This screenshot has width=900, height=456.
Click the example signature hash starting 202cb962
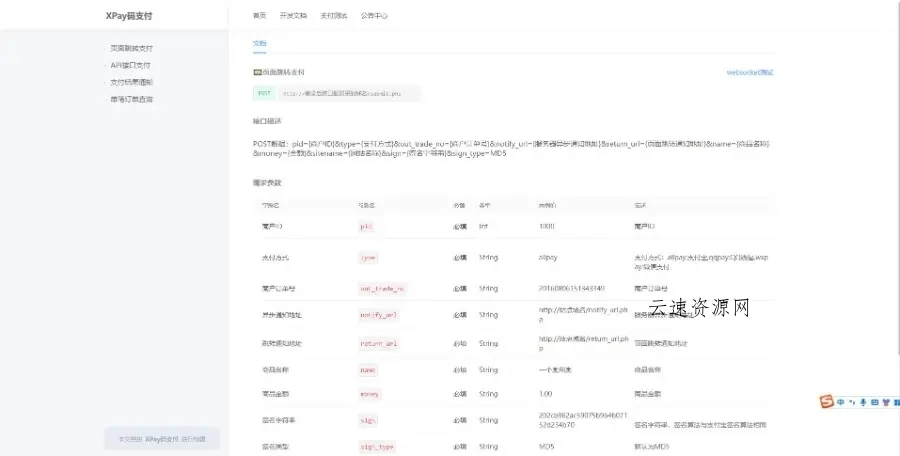[583, 420]
